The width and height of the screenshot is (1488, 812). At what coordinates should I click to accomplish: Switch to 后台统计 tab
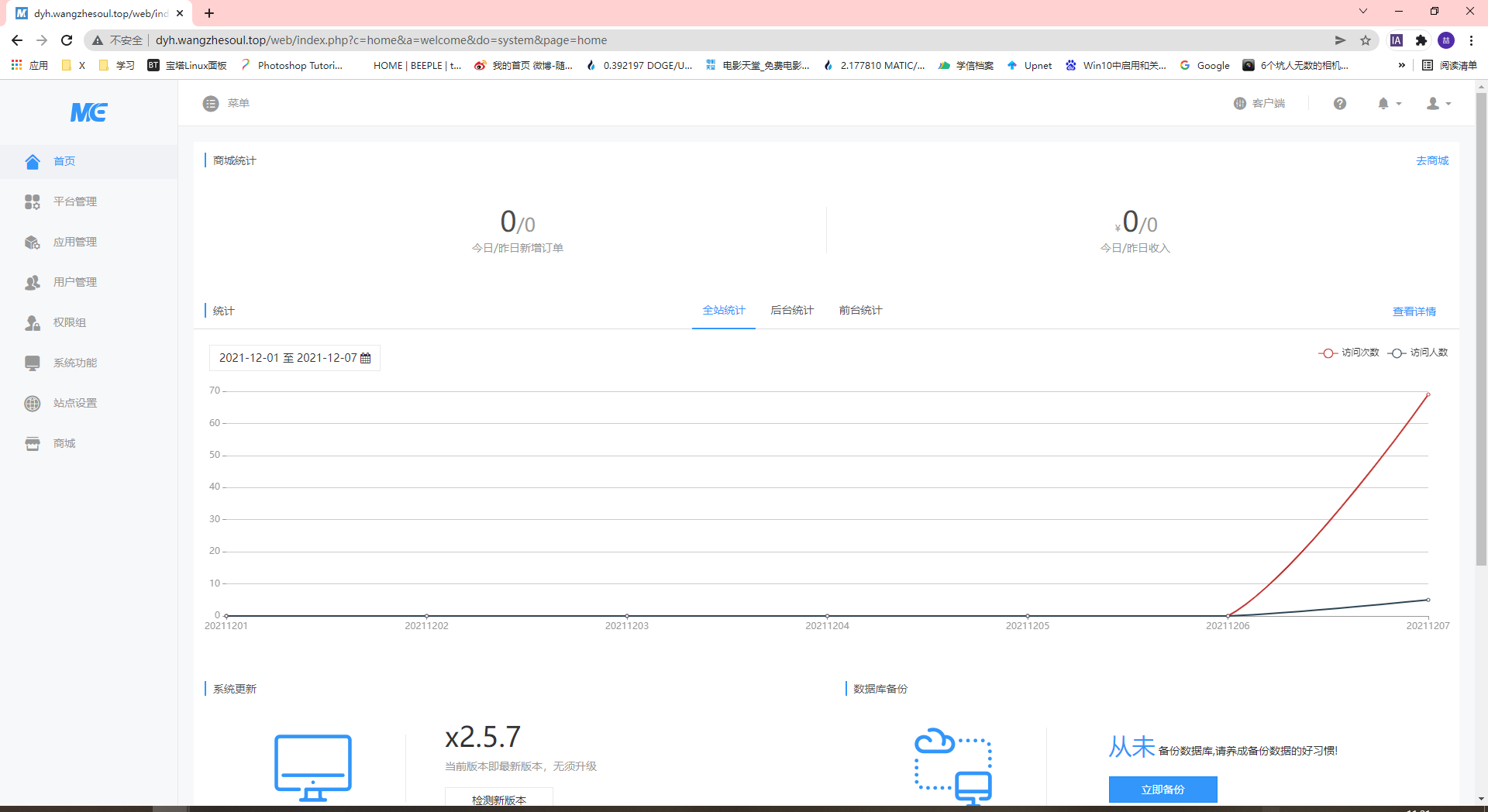pyautogui.click(x=792, y=311)
